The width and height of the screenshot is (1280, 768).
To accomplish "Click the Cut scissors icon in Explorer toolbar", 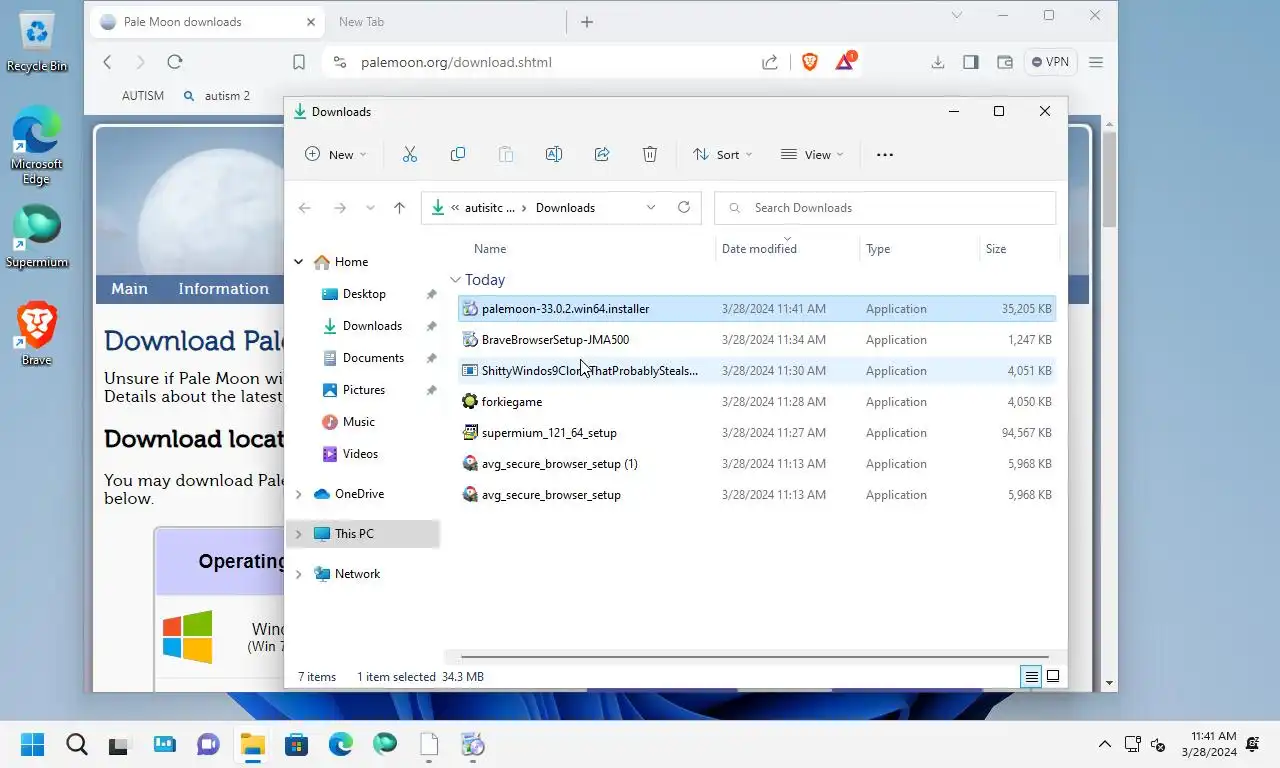I will (x=410, y=154).
